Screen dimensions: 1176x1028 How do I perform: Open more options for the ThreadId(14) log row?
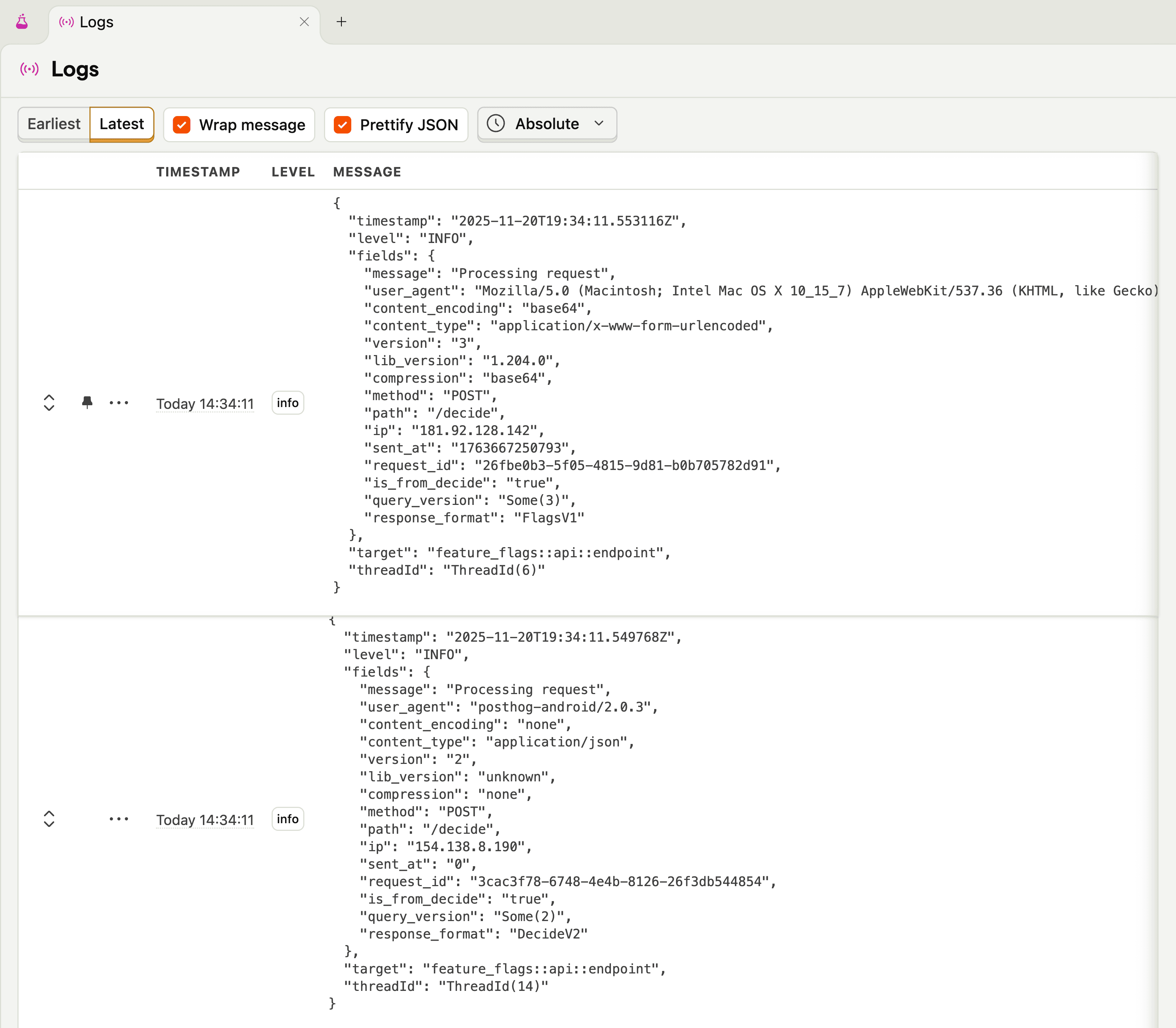click(x=119, y=818)
